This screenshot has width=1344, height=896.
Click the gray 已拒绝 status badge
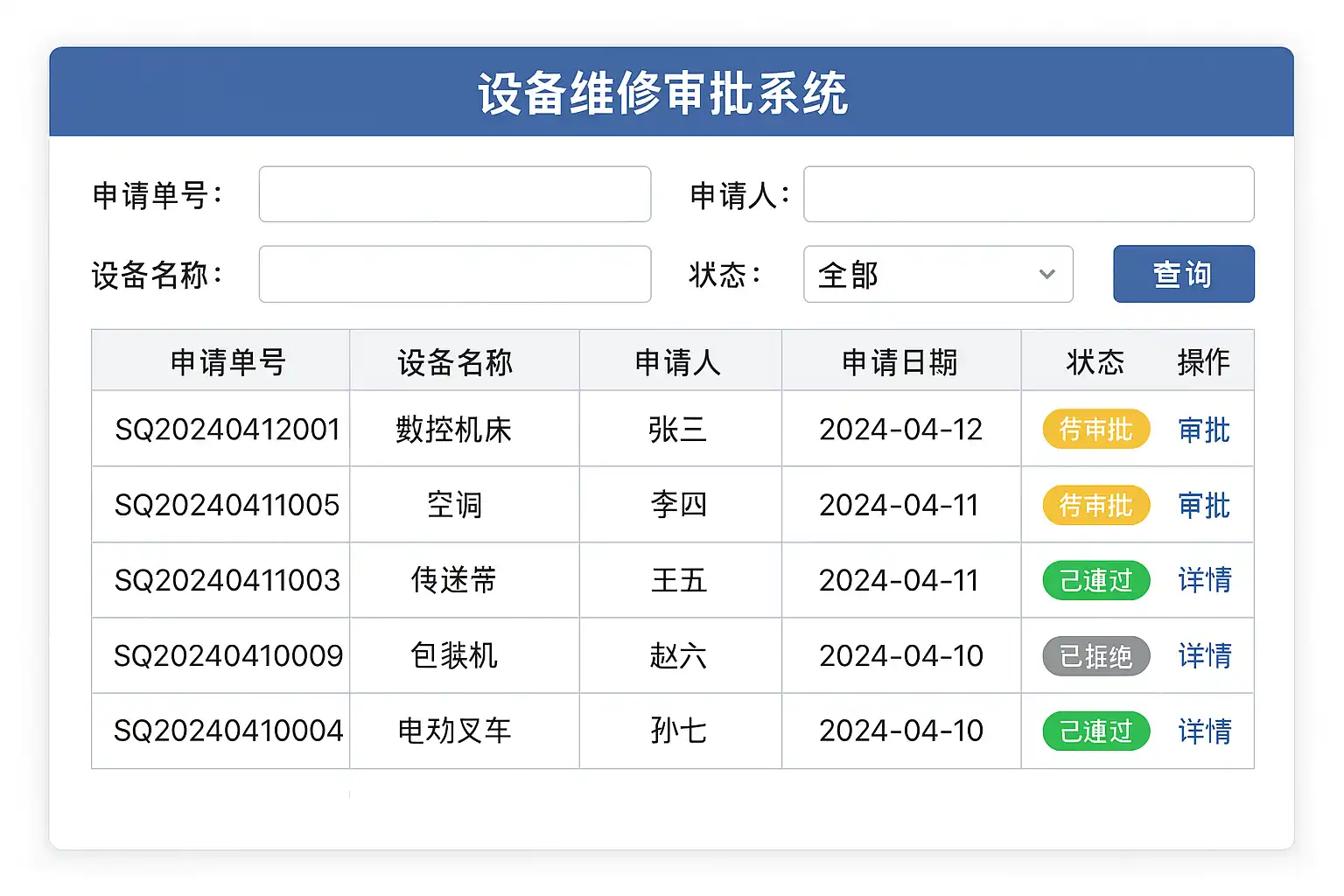(x=1095, y=655)
